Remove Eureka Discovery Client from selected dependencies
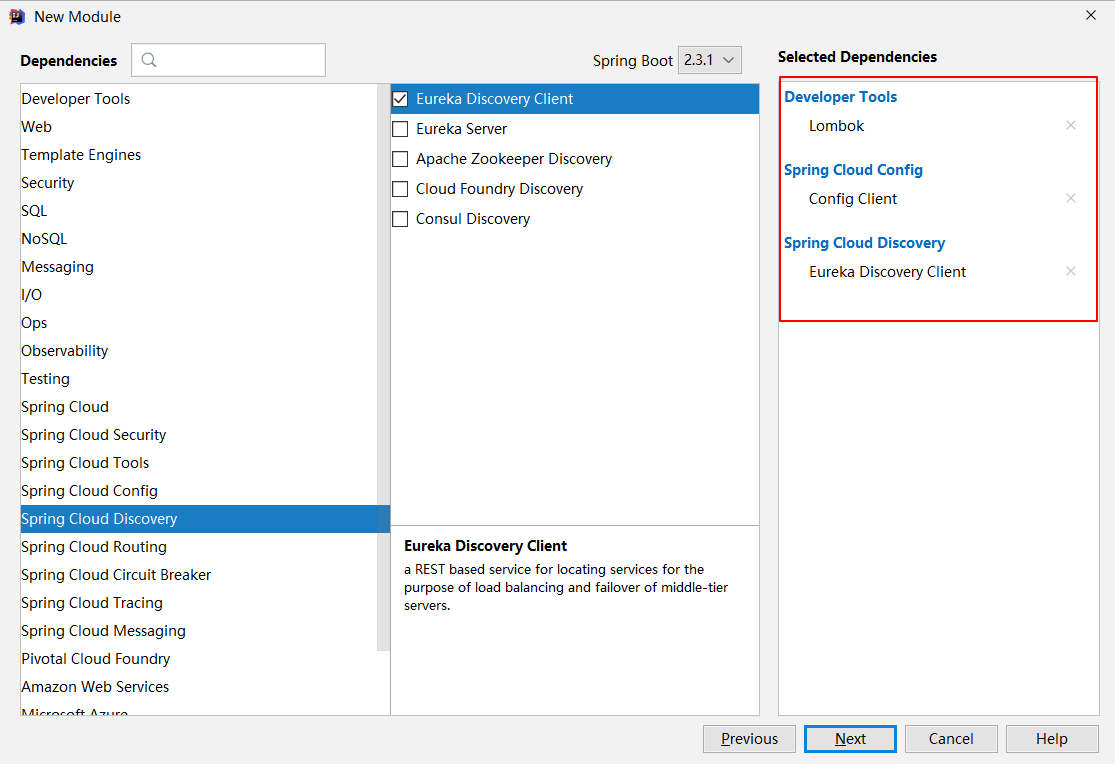This screenshot has height=764, width=1115. coord(1070,271)
